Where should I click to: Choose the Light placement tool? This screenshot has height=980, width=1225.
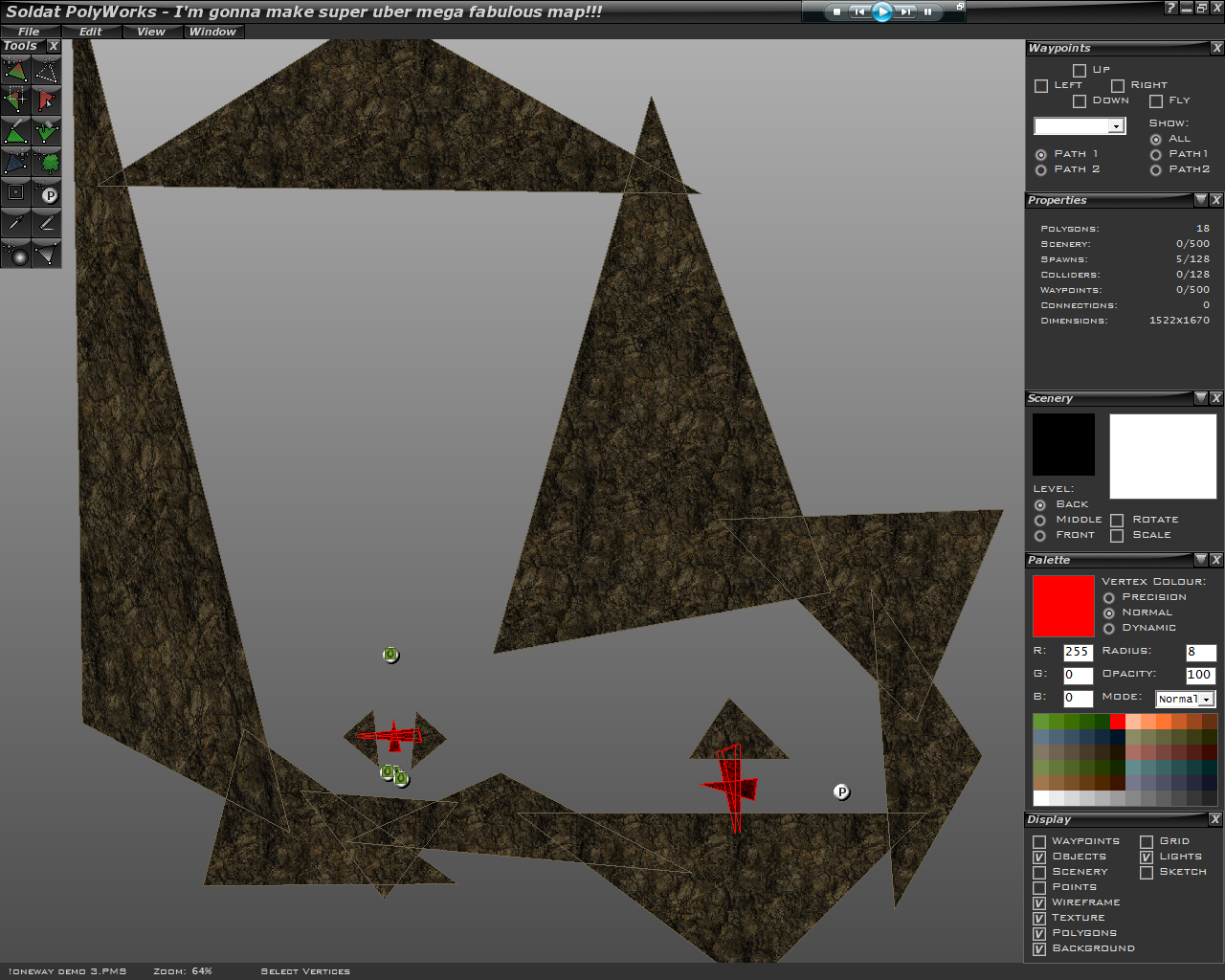pyautogui.click(x=16, y=254)
